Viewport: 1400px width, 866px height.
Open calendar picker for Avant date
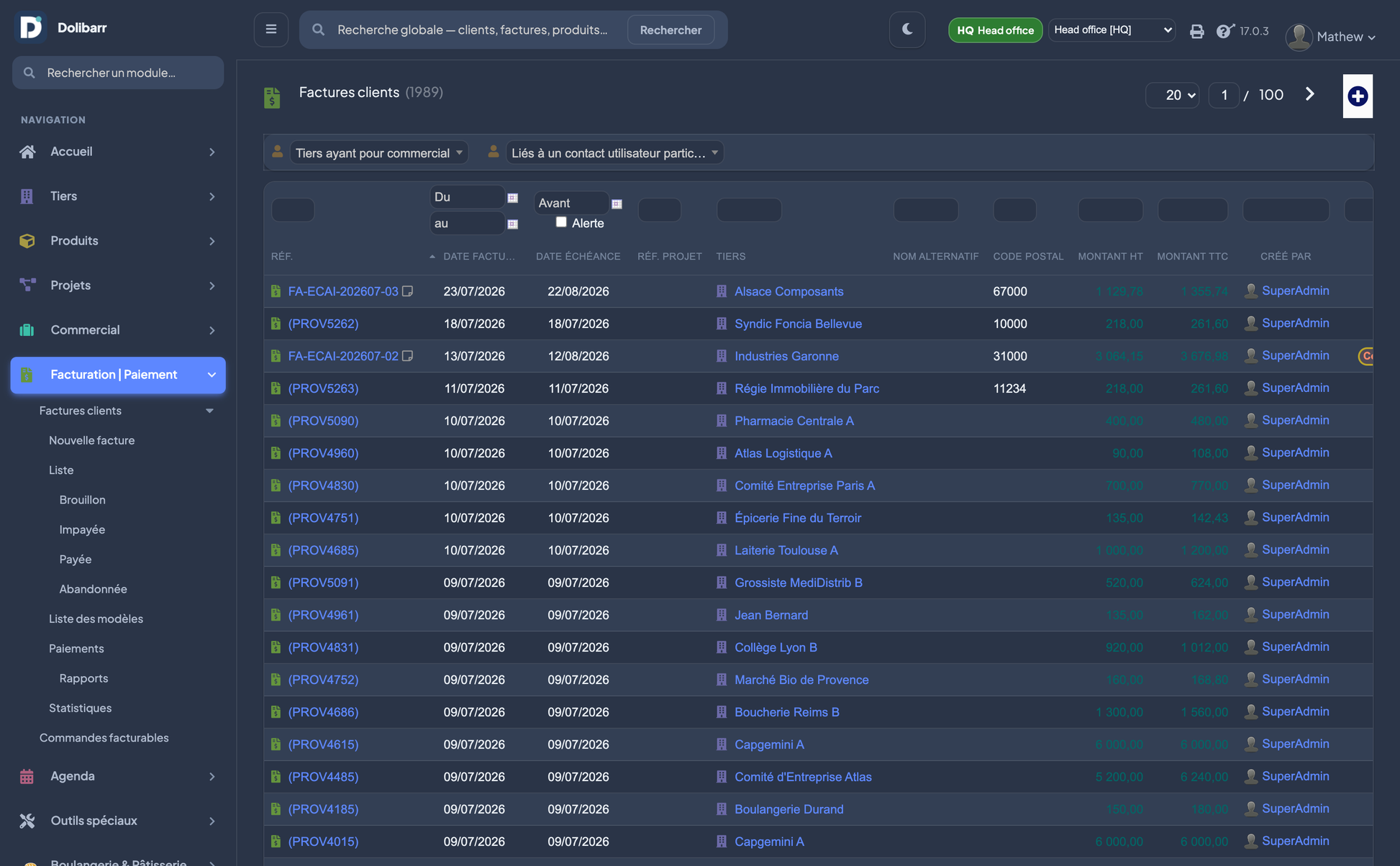617,204
